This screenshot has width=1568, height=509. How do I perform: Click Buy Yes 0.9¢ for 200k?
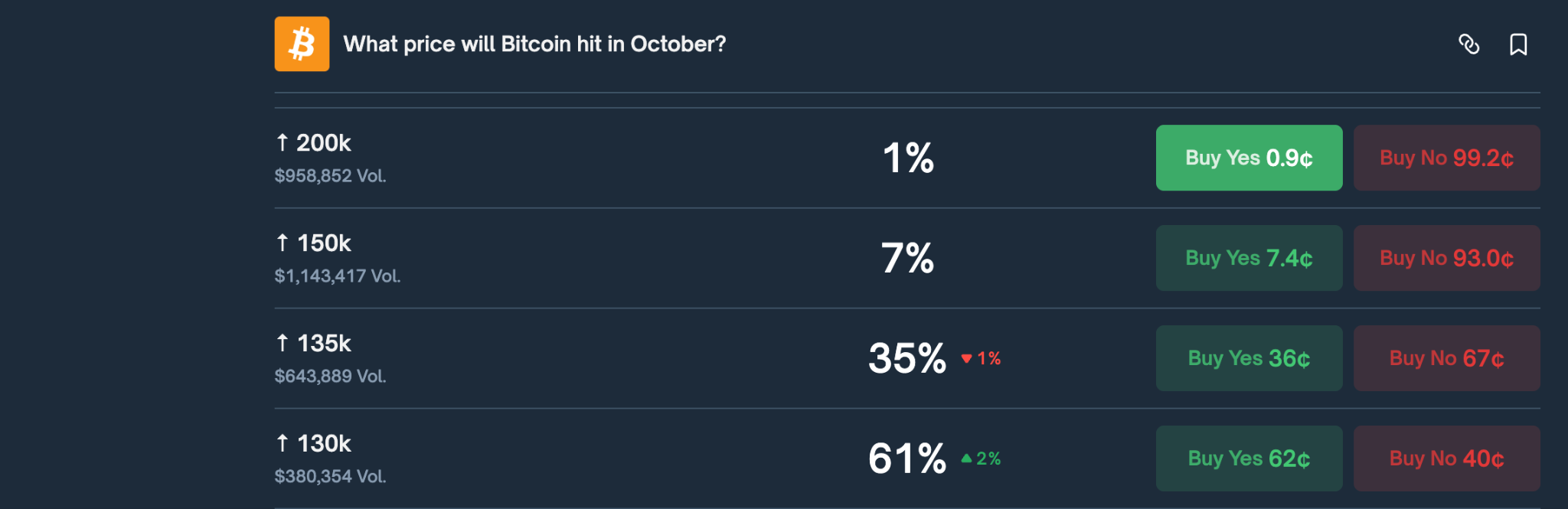[x=1249, y=158]
